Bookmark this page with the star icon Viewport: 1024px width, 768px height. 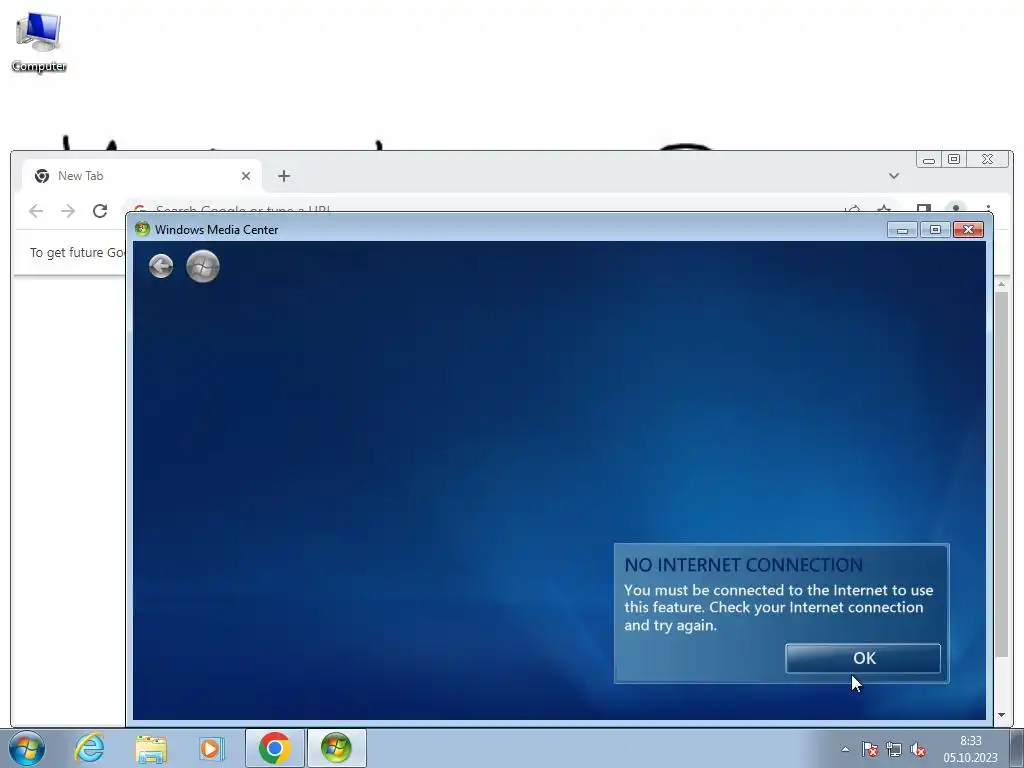(884, 209)
